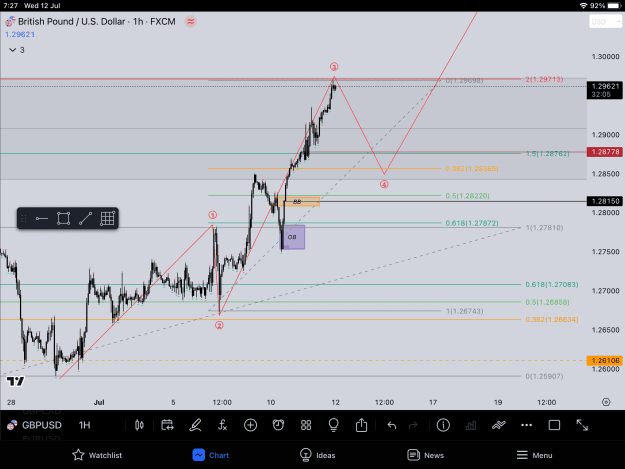Select the orange 1.26106 price label
Viewport: 625px width, 469px height.
(605, 361)
